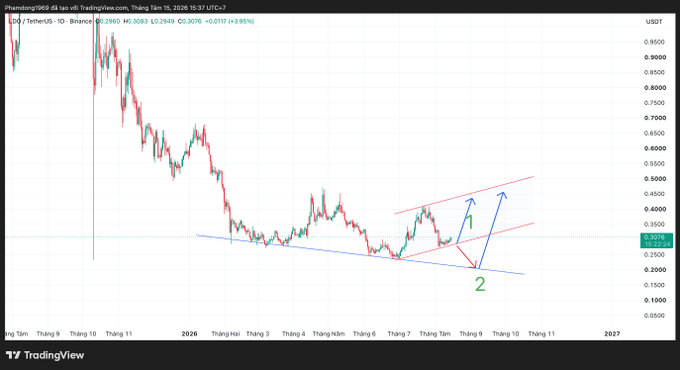680x370 pixels.
Task: Click the Tháng 6 time axis label
Action: [364, 334]
